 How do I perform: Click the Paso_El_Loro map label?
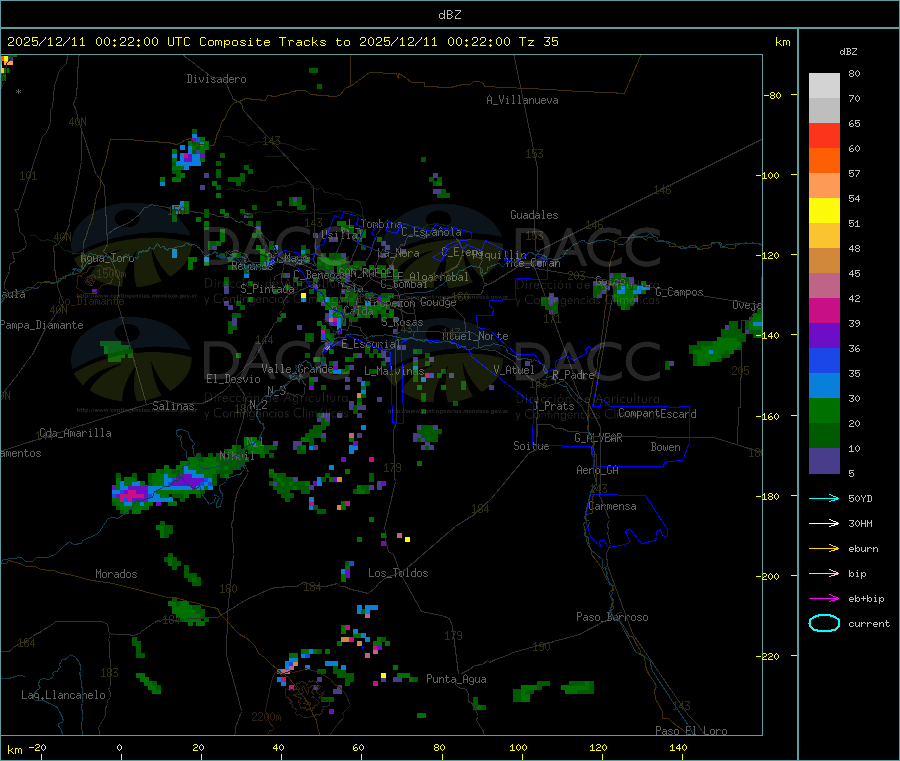(692, 731)
